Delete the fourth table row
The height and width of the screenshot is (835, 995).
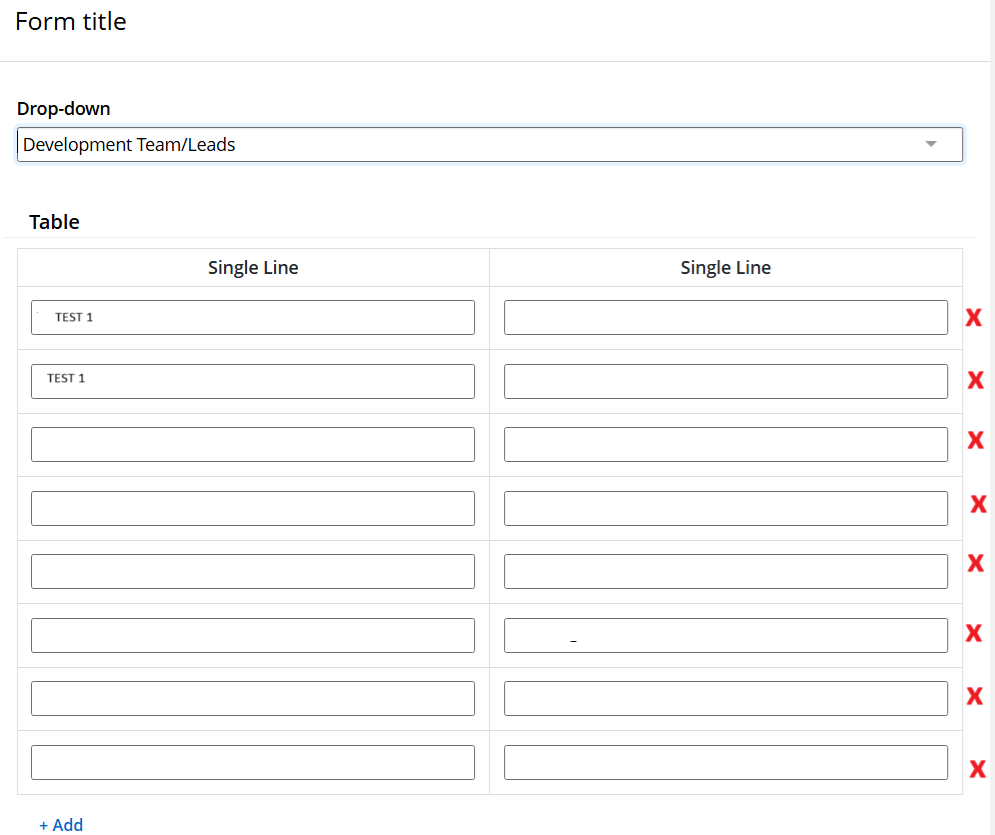coord(978,504)
